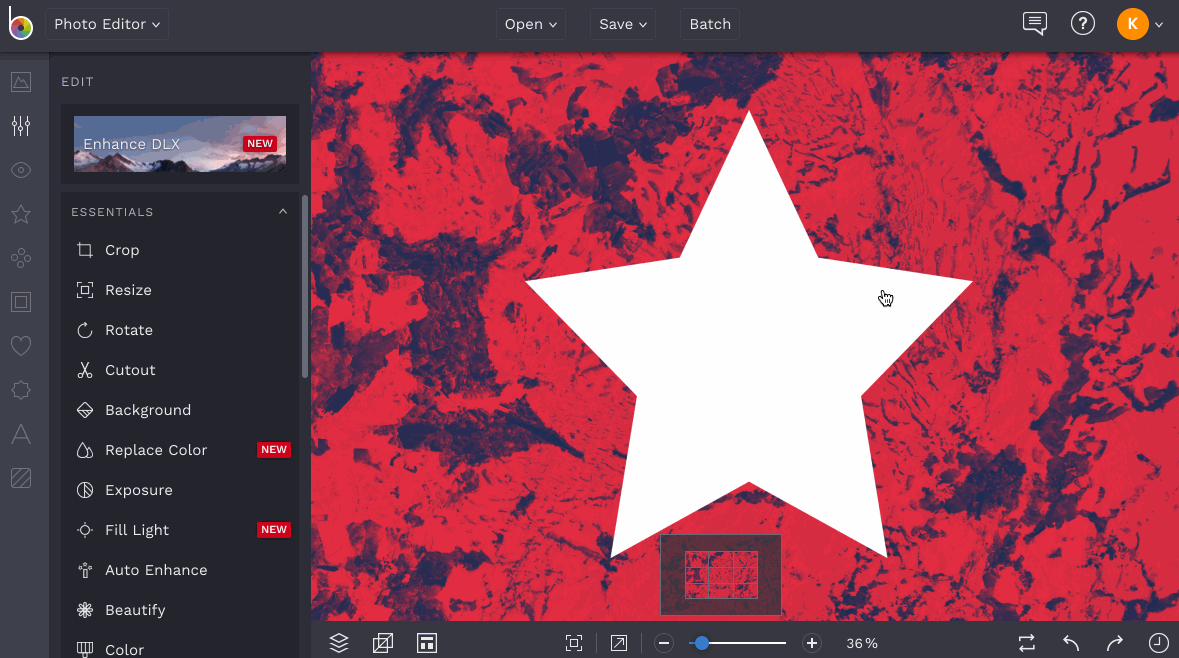Zoom out with the minus button
This screenshot has height=658, width=1179.
pyautogui.click(x=664, y=643)
